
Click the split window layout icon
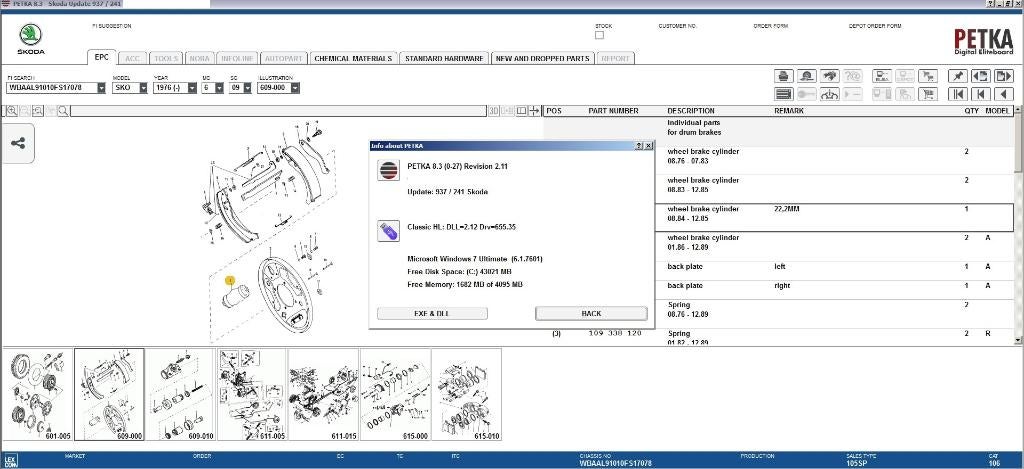click(521, 111)
